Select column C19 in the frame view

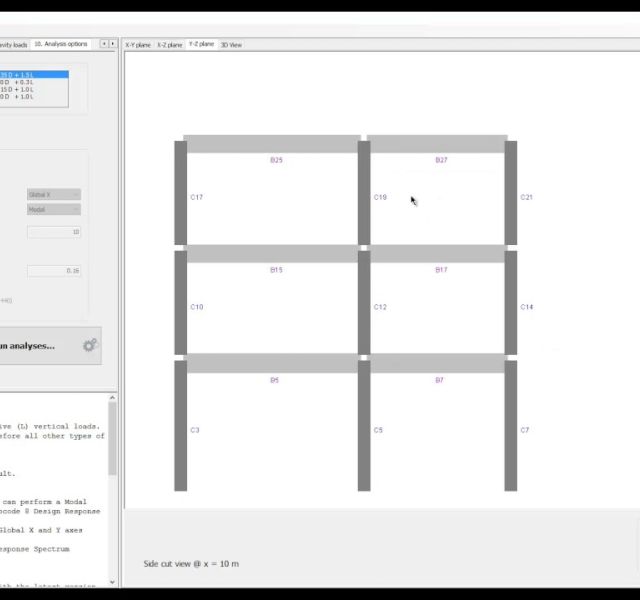(x=364, y=193)
